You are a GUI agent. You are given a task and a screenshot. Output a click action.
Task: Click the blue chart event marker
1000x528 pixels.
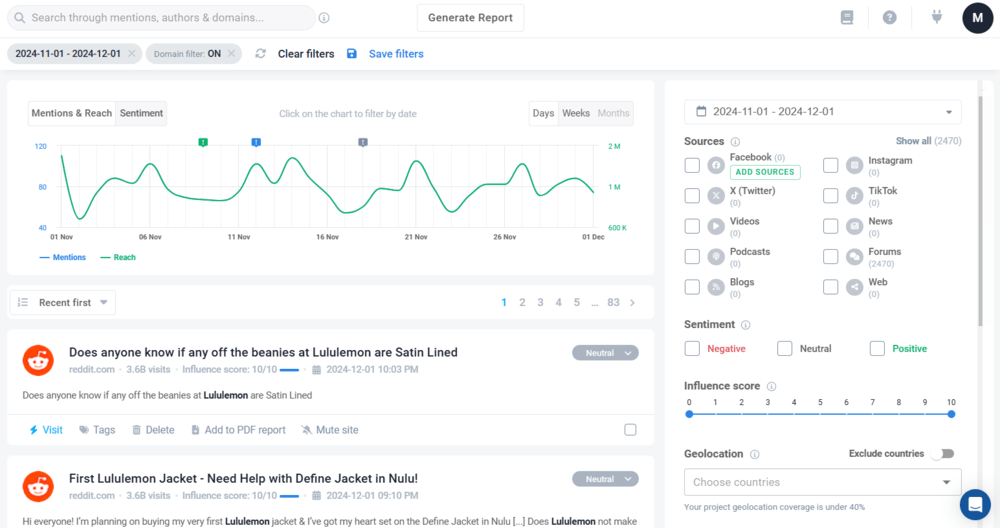pos(256,142)
